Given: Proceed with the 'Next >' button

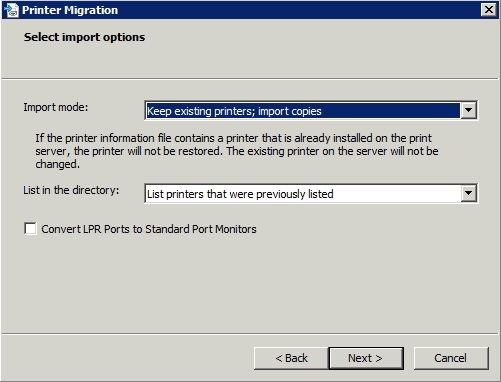Looking at the screenshot, I should coord(366,358).
